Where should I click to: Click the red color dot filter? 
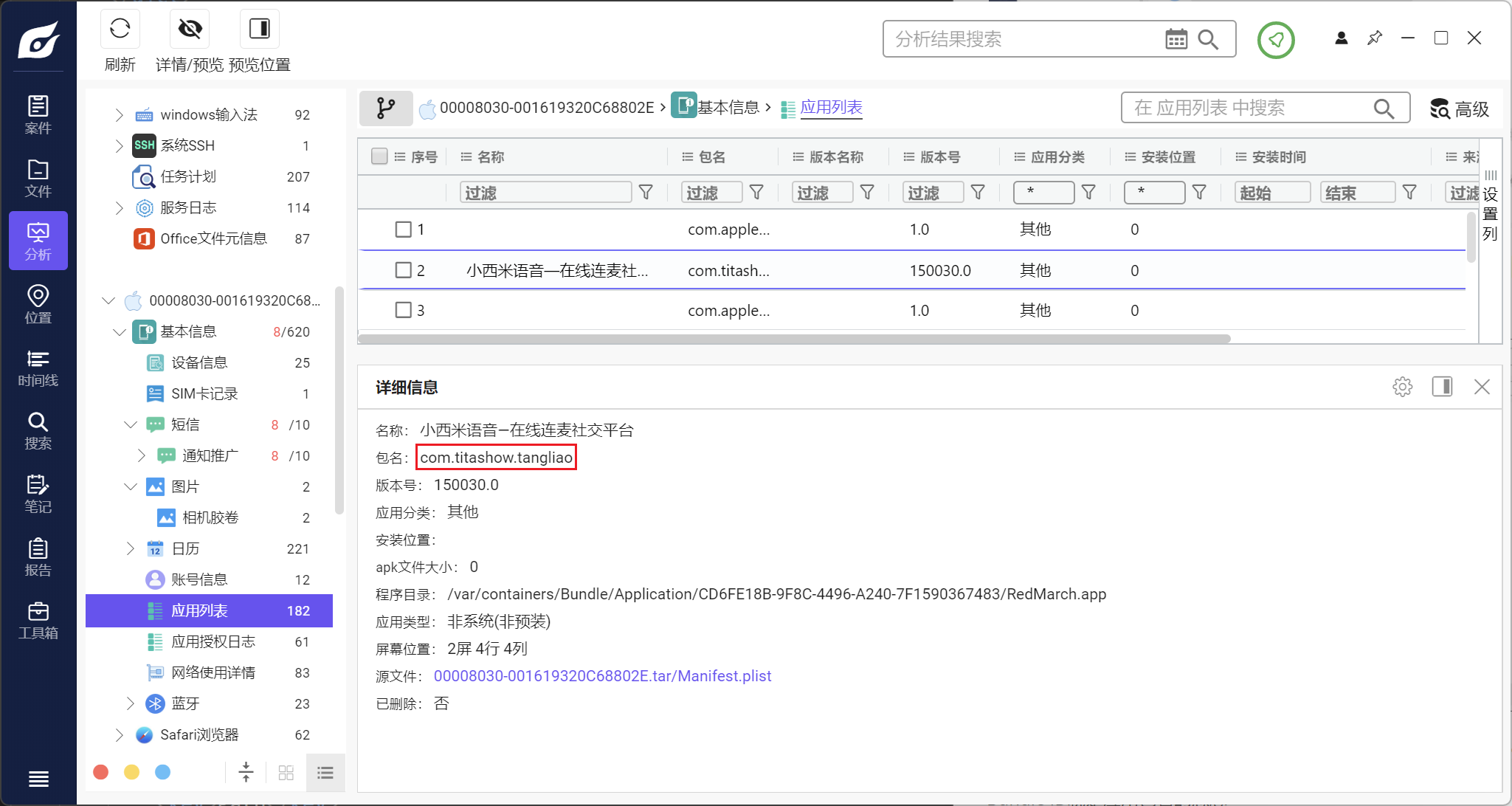101,772
